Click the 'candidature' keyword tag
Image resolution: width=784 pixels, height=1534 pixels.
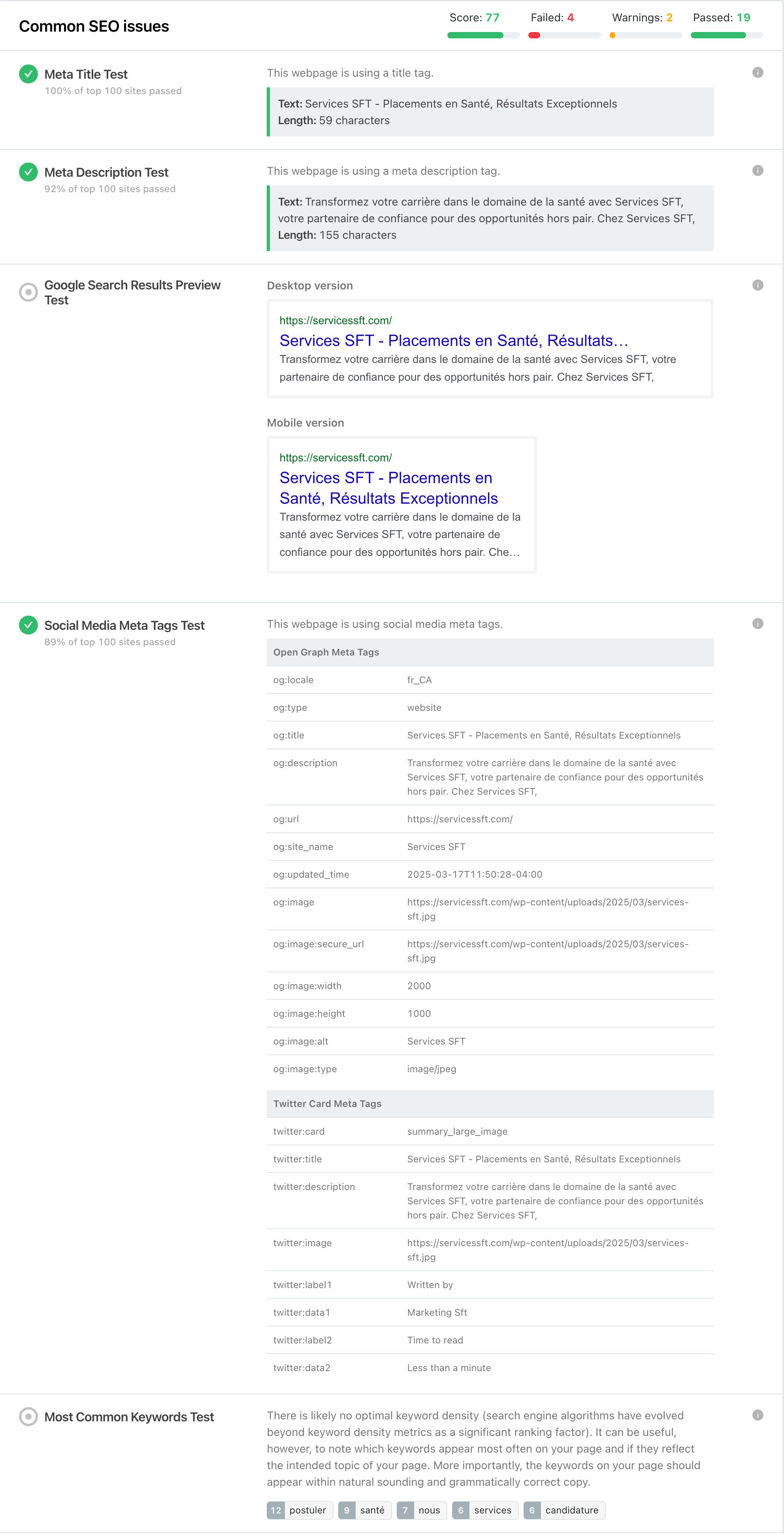click(564, 1510)
